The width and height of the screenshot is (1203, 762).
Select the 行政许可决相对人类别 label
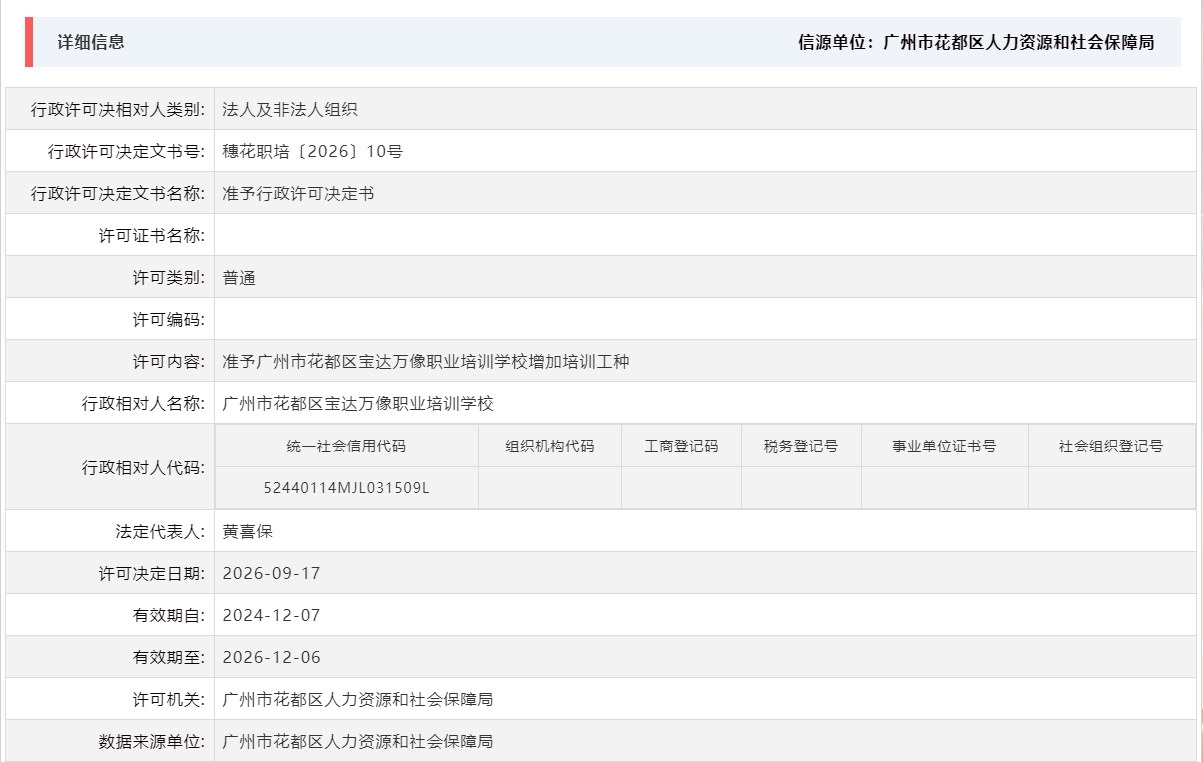coord(118,110)
